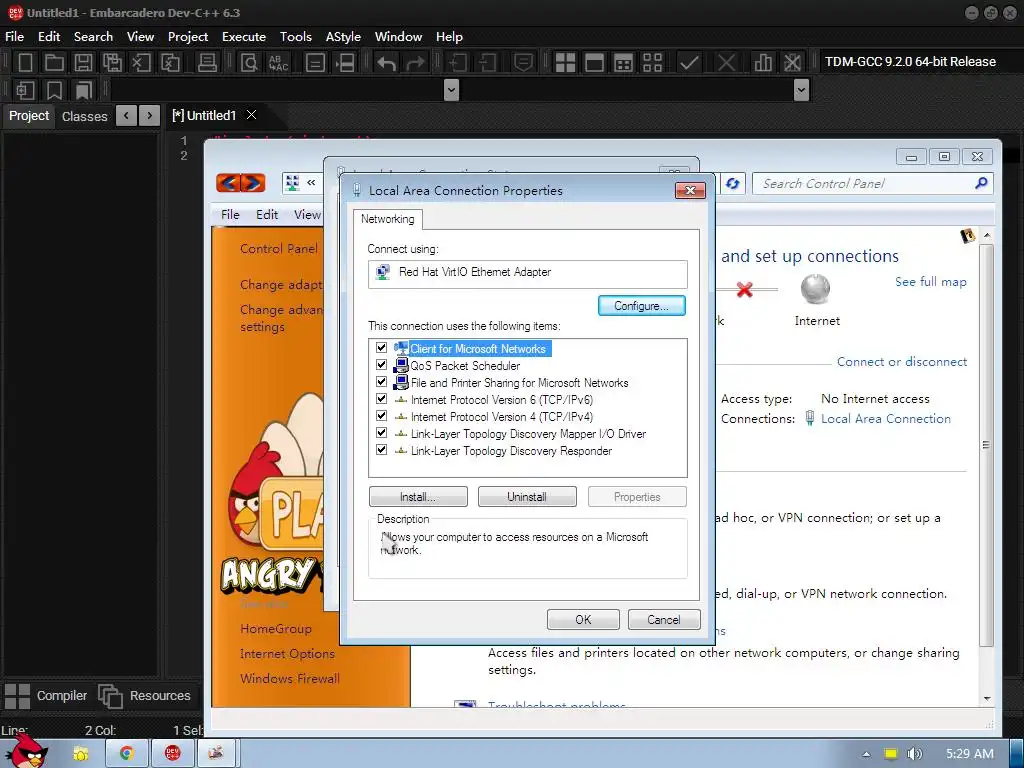Click the volume speaker tray icon
Screen dimensions: 1024x768
(x=915, y=754)
